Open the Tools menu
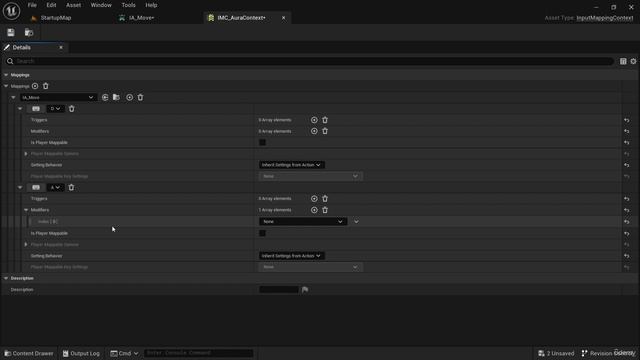640x360 pixels. point(128,5)
